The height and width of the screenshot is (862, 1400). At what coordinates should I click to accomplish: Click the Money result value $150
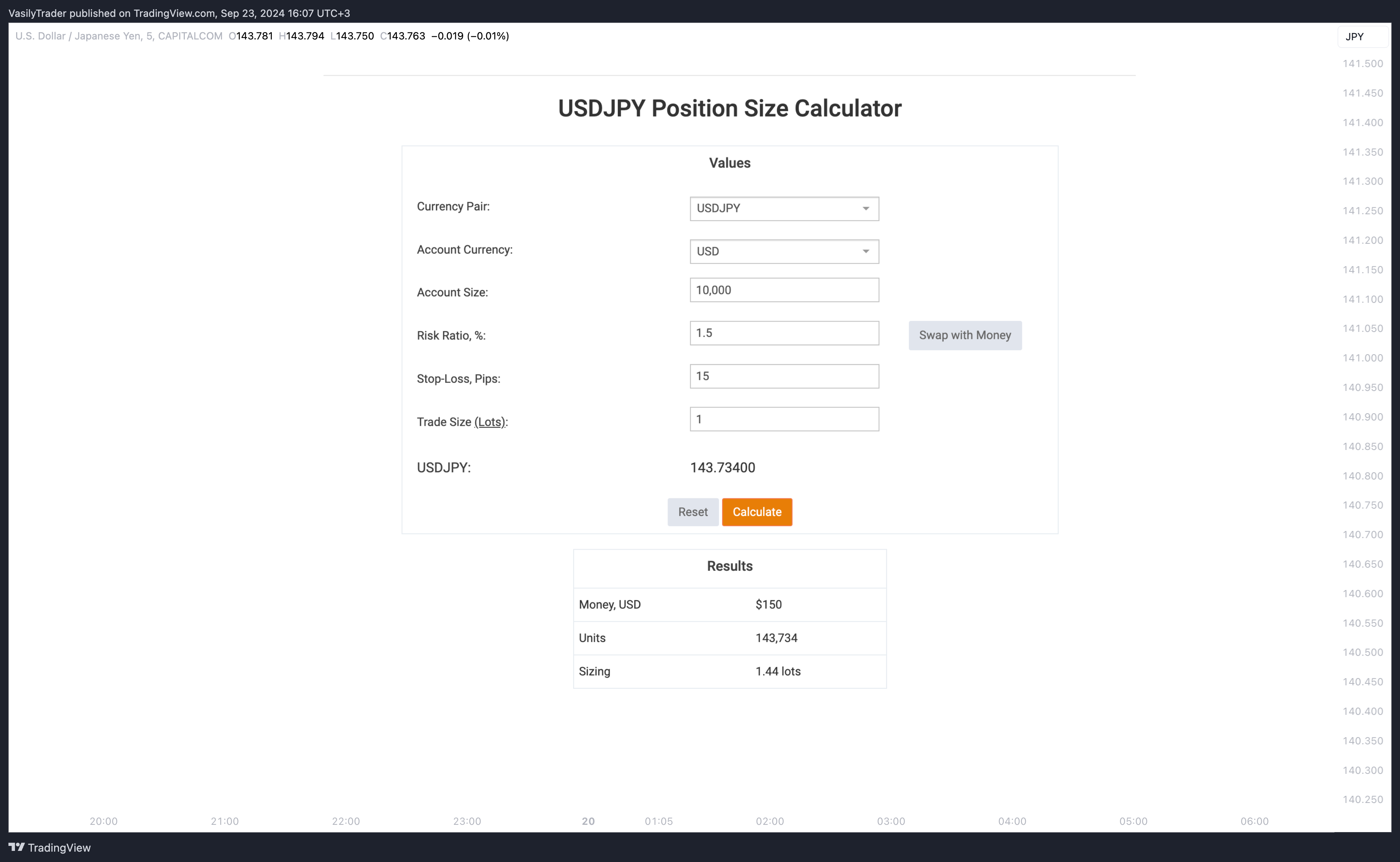[768, 604]
